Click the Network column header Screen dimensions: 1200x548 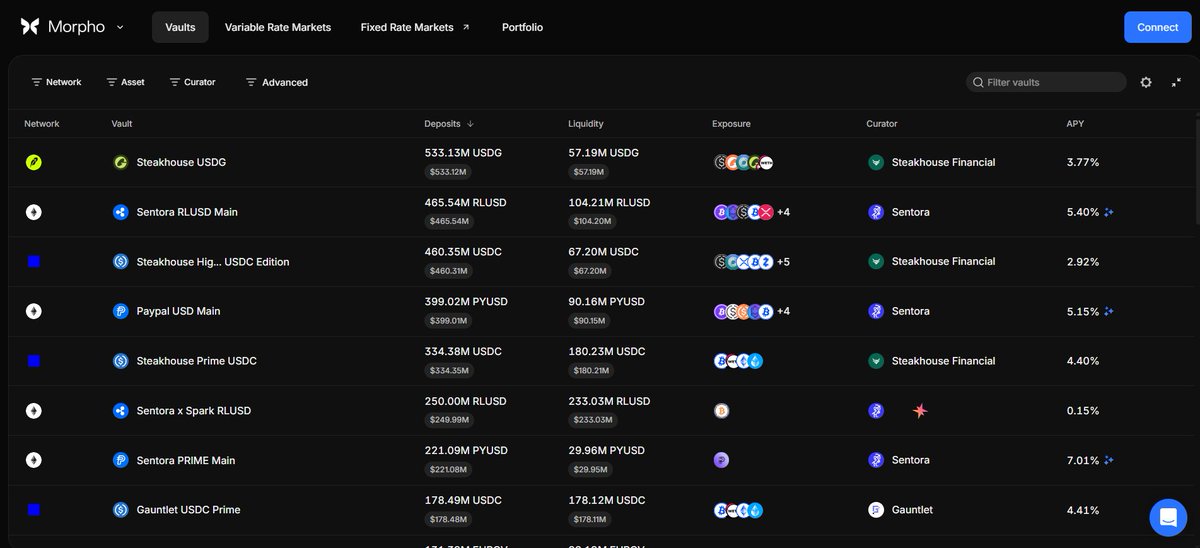(42, 124)
